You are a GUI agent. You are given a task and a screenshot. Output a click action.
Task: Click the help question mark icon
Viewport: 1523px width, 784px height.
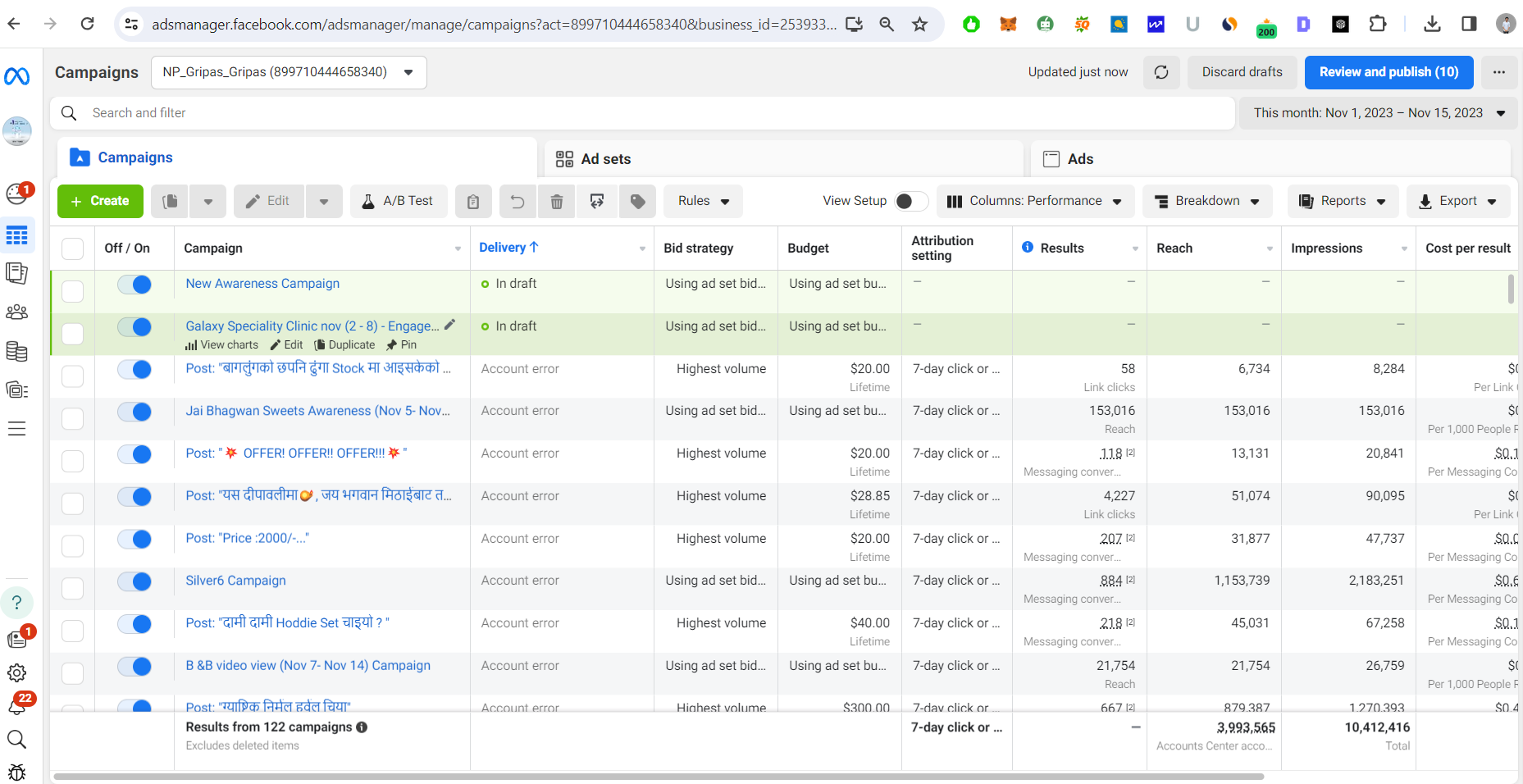[x=17, y=603]
